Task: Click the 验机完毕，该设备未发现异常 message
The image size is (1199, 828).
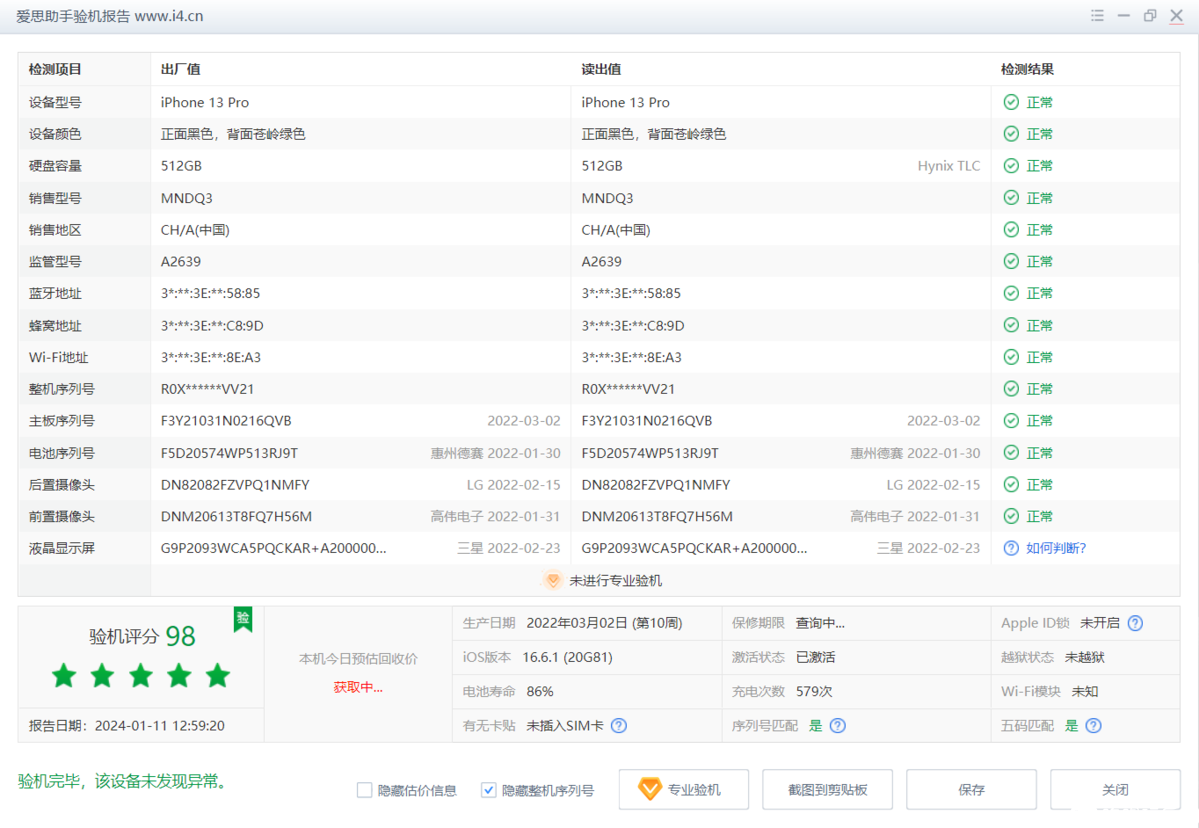Action: coord(122,781)
